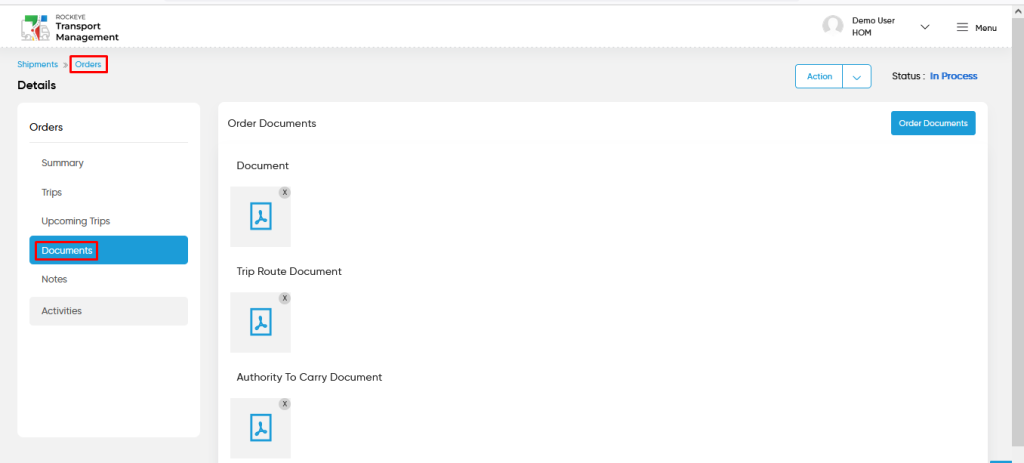This screenshot has height=463, width=1024.
Task: Open the hamburger Menu icon
Action: pos(962,27)
